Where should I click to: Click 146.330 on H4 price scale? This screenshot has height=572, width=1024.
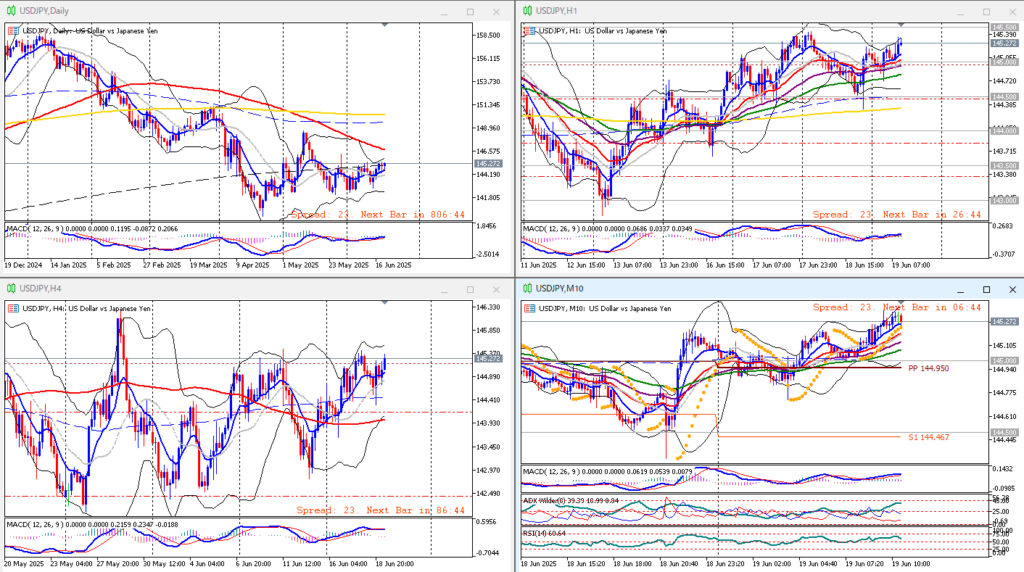pos(489,307)
